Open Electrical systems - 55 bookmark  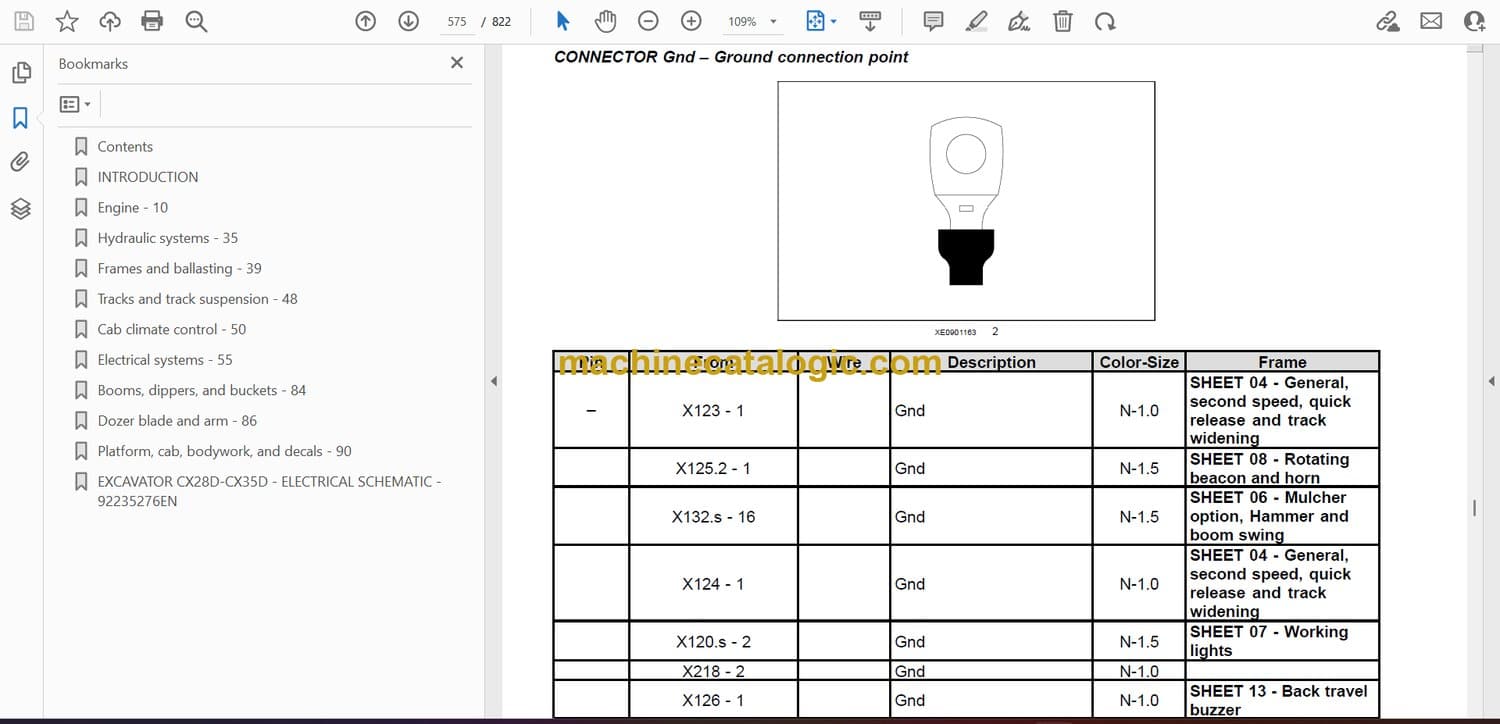[x=165, y=360]
